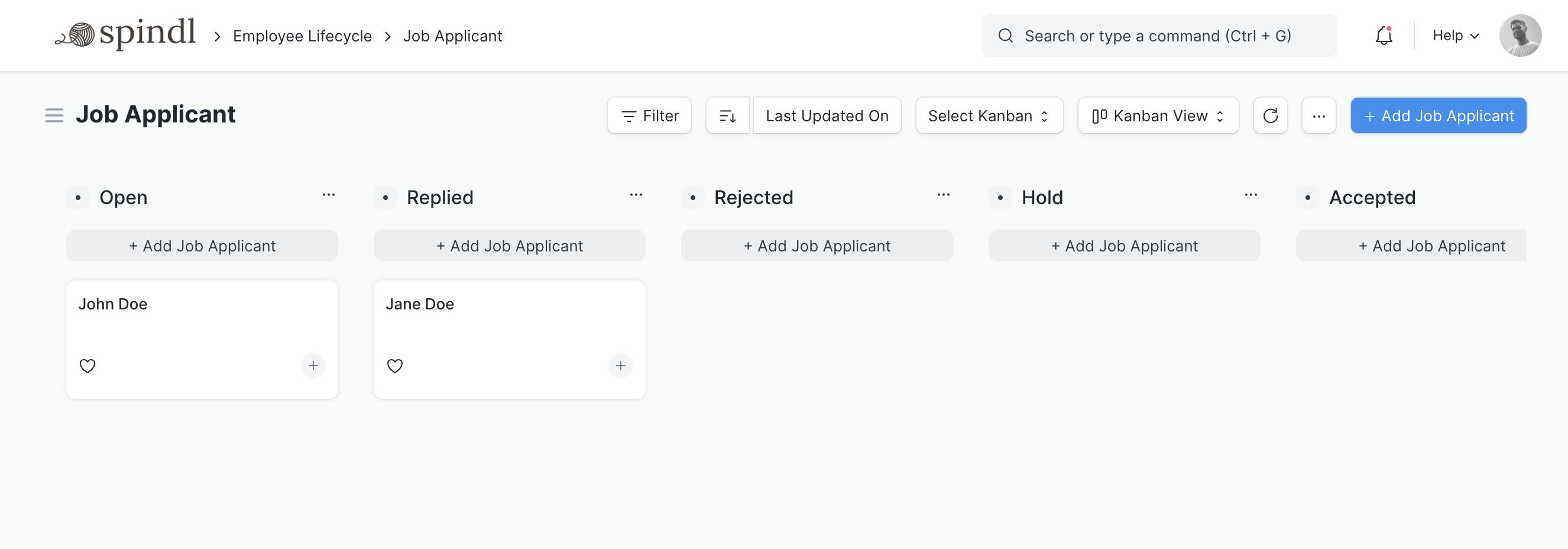Click the Job Applicant page heading

(x=155, y=115)
